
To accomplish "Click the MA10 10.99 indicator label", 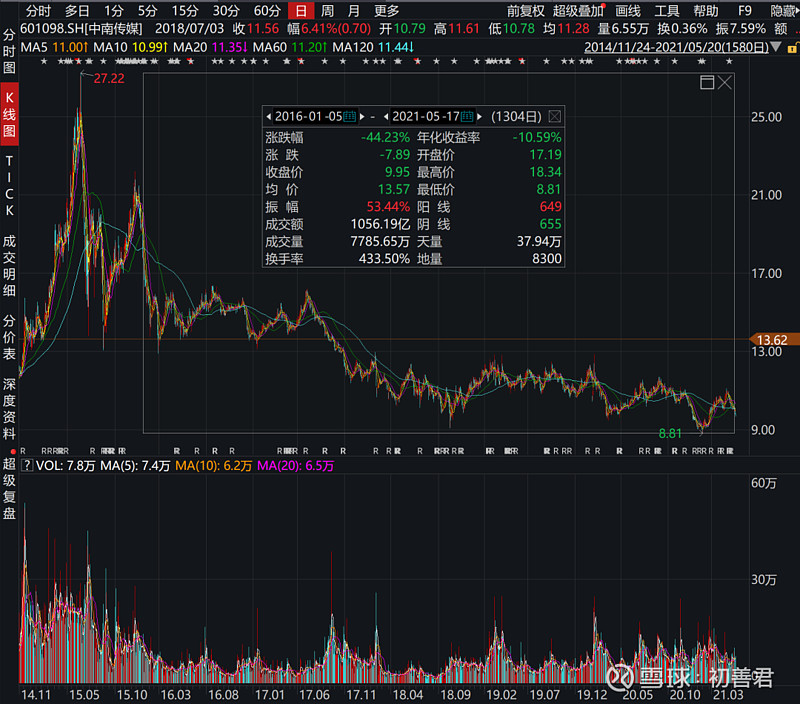I will tap(131, 47).
